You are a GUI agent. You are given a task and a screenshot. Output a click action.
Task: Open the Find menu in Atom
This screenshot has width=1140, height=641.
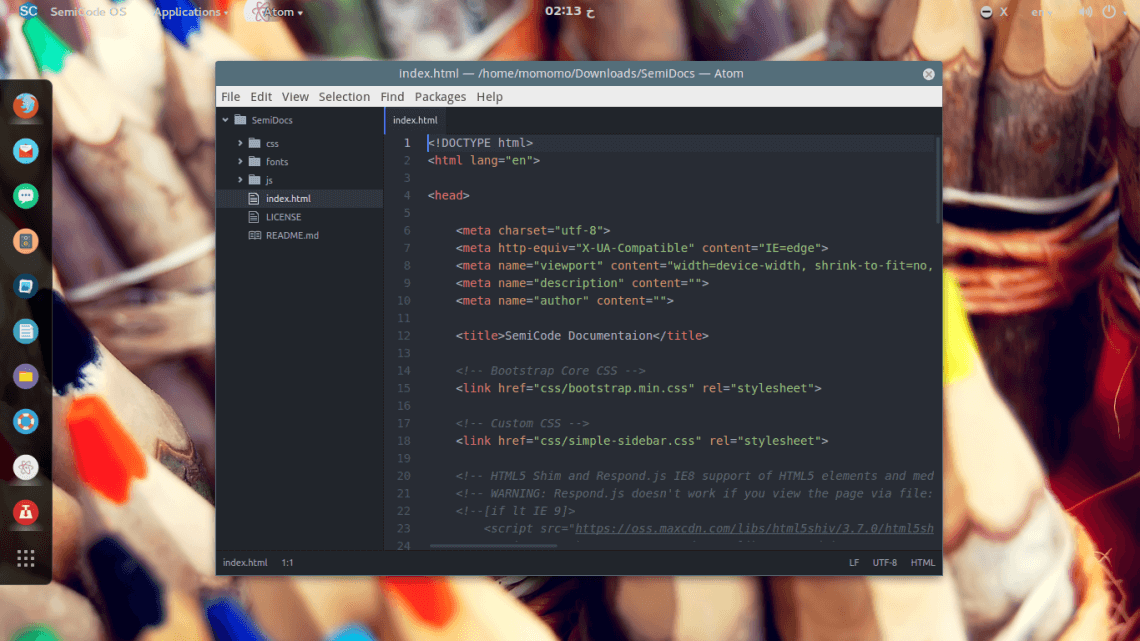(392, 96)
